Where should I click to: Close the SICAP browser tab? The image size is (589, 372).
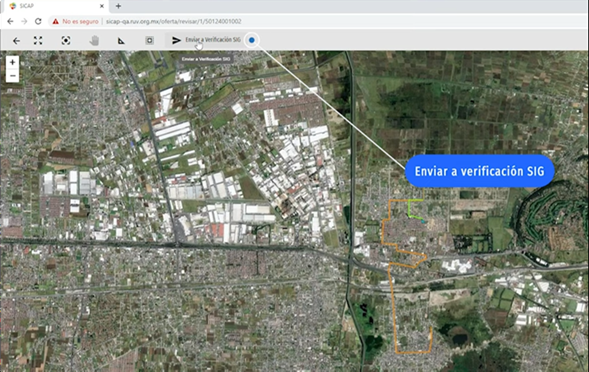pos(102,6)
